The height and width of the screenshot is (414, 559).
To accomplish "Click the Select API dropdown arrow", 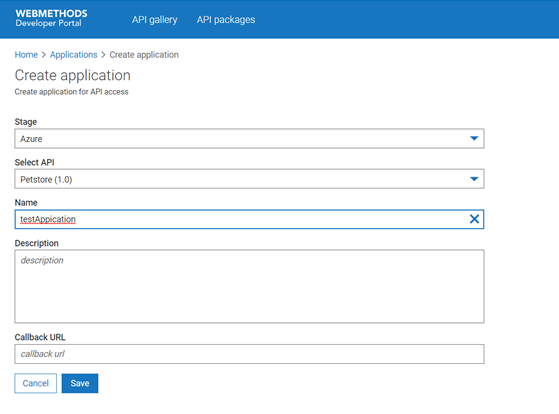I will (474, 179).
